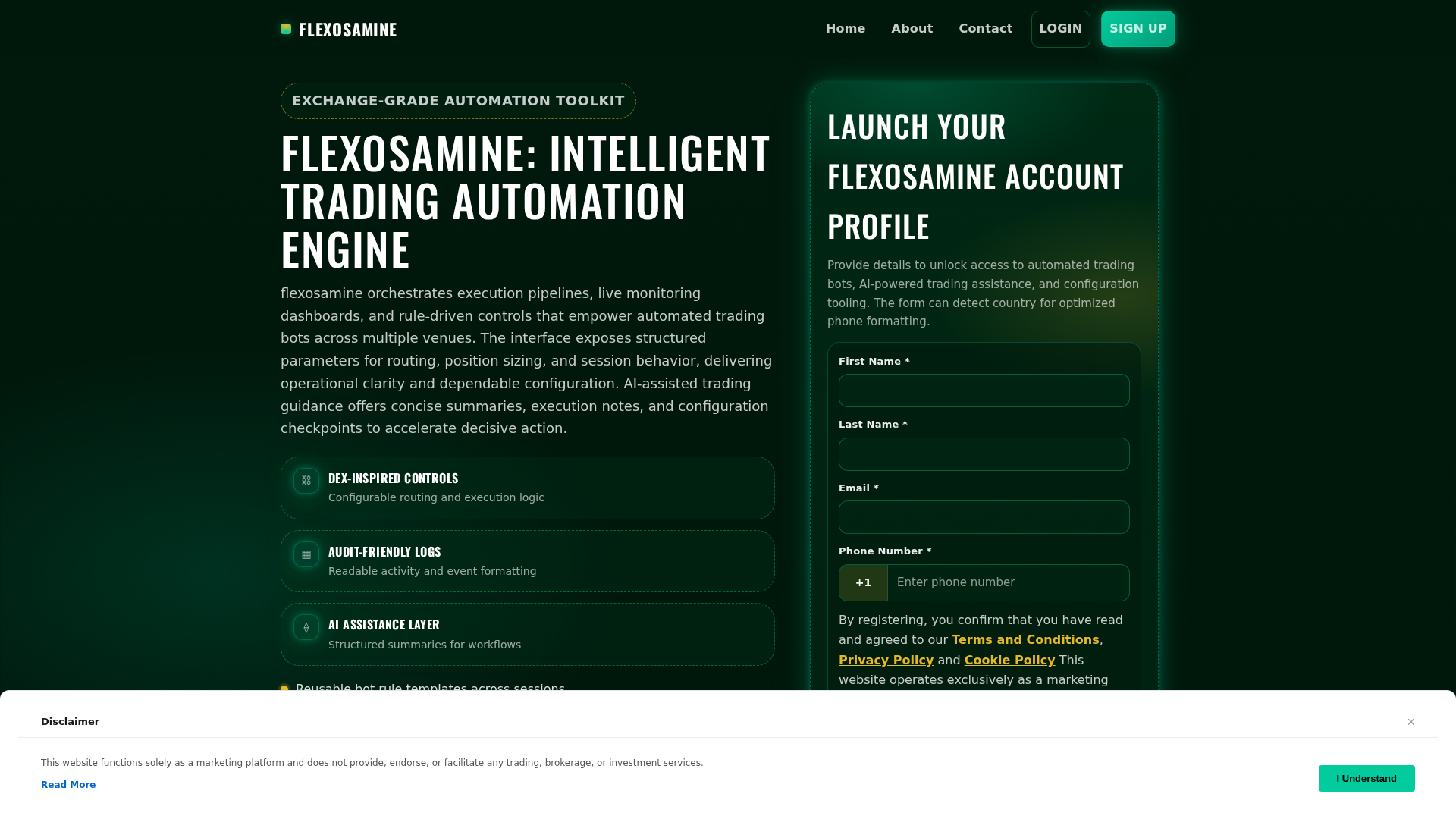Click the DEX-Inspired Controls chain icon
Viewport: 1456px width, 819px height.
click(x=306, y=481)
